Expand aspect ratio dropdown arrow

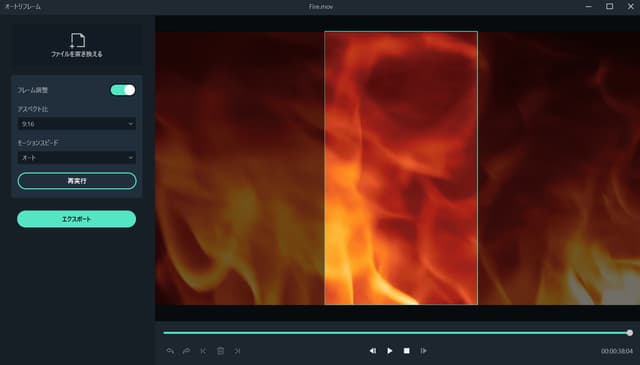click(131, 124)
